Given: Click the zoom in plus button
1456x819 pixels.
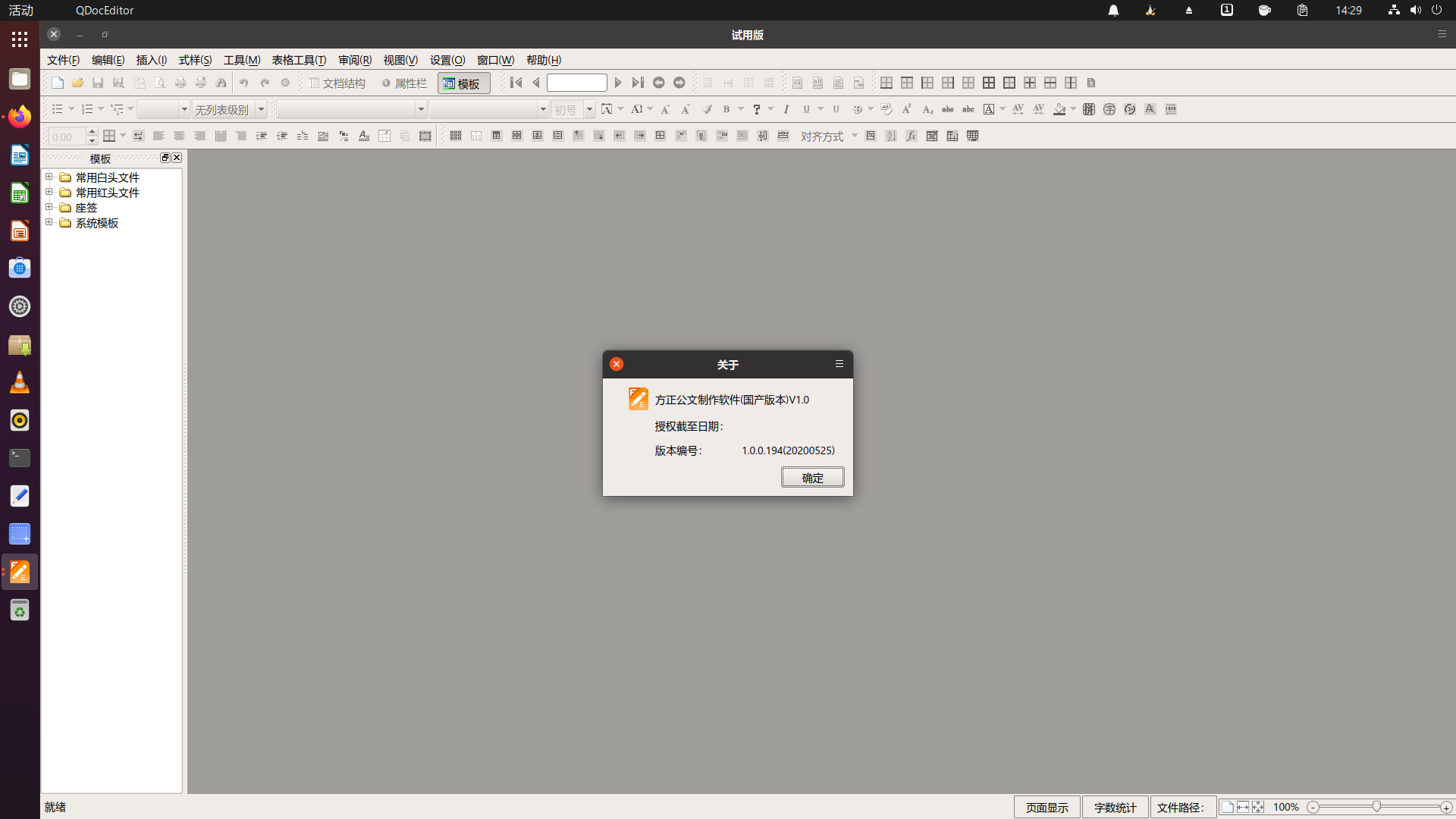Looking at the screenshot, I should [1446, 808].
